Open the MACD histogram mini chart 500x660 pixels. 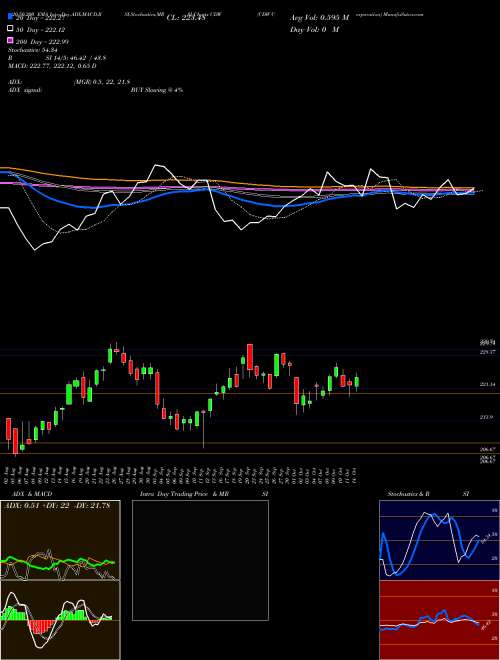[60, 620]
